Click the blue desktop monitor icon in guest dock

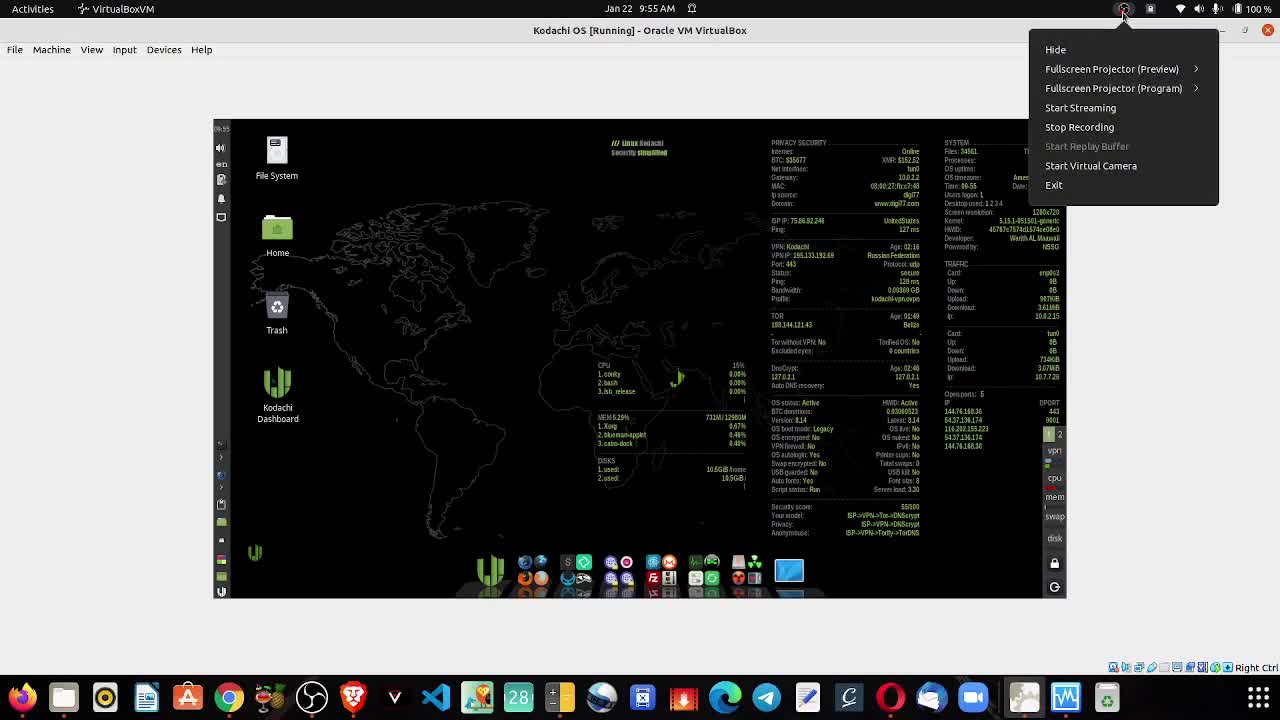[x=789, y=570]
